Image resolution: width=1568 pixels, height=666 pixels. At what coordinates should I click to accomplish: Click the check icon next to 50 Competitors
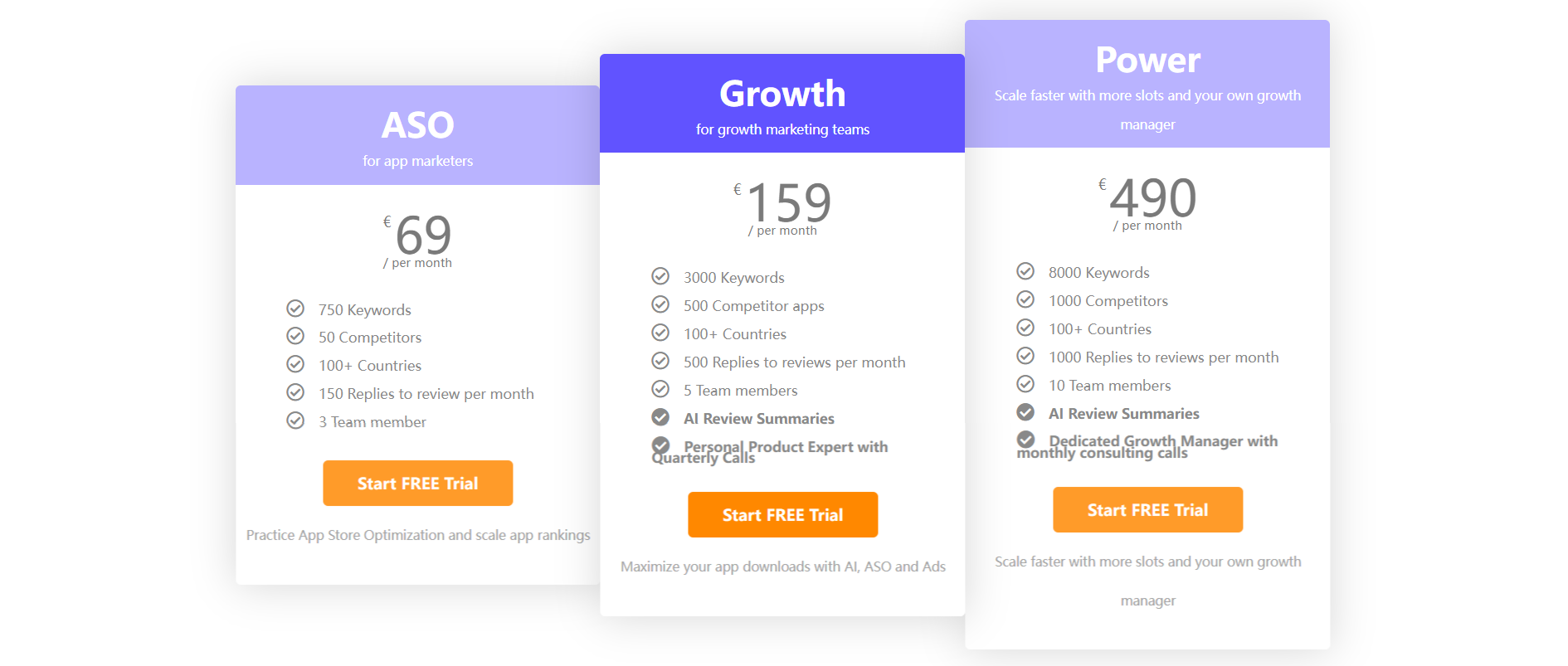pos(295,336)
